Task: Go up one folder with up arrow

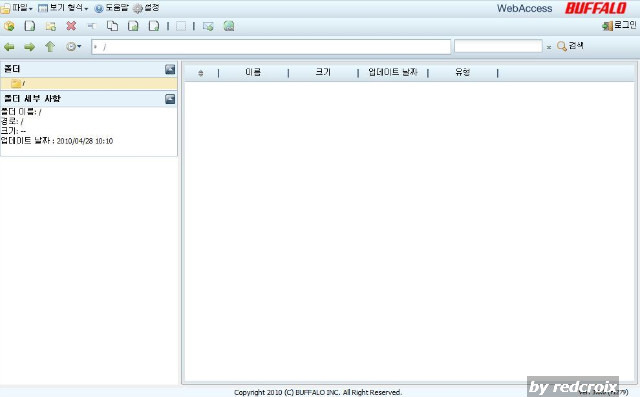Action: coord(50,47)
